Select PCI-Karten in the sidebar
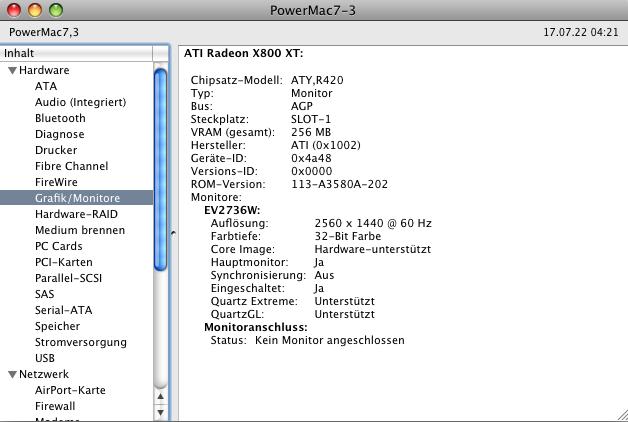This screenshot has height=422, width=628. click(x=64, y=262)
